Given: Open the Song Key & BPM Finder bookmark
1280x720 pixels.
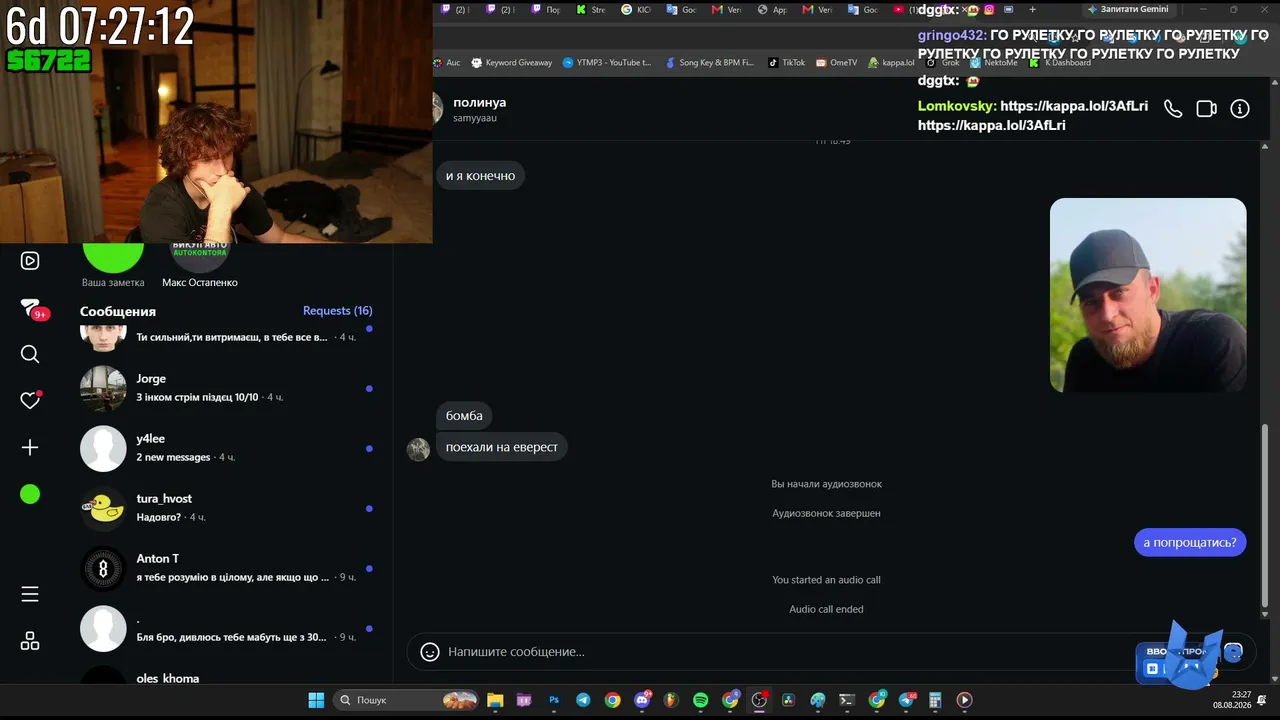Looking at the screenshot, I should [709, 62].
